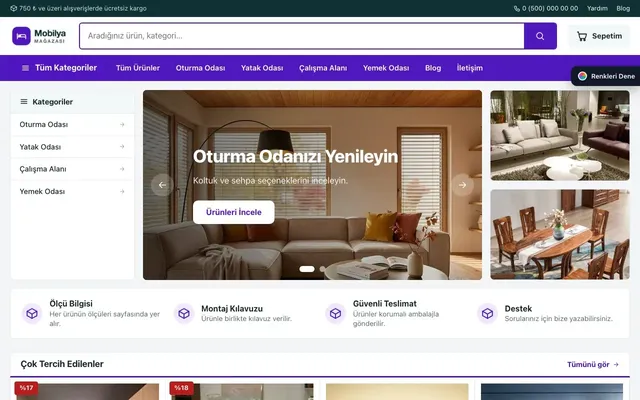
Task: Open Çalışma Alanı in the navigation bar
Action: (x=323, y=68)
